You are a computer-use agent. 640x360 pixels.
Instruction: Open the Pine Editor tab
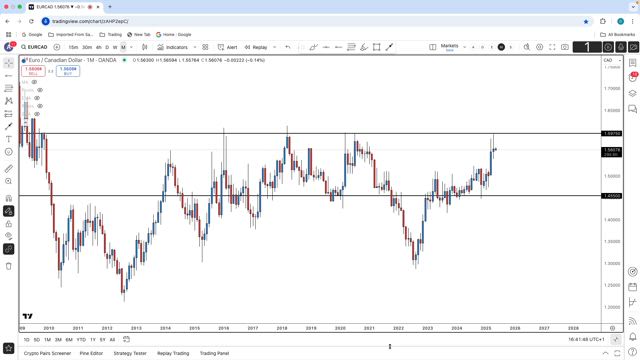91,353
